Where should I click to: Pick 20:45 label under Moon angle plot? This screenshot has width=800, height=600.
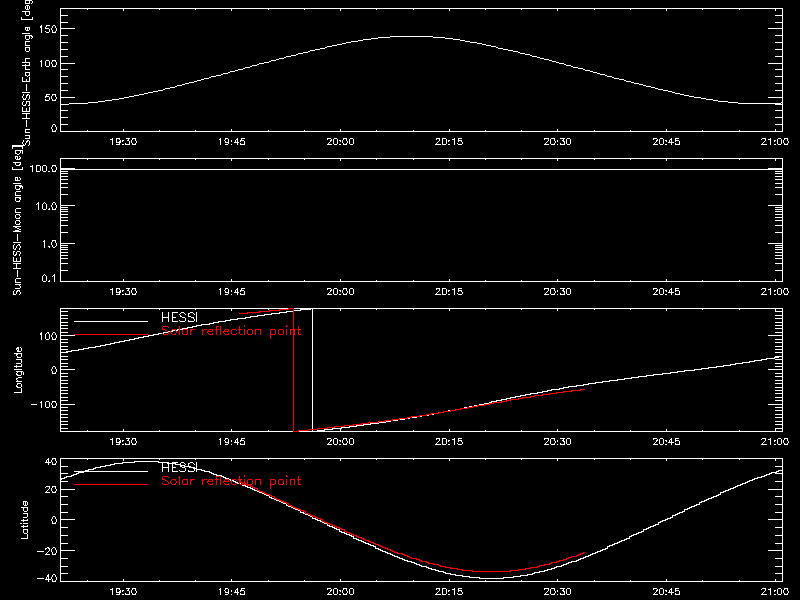(666, 292)
